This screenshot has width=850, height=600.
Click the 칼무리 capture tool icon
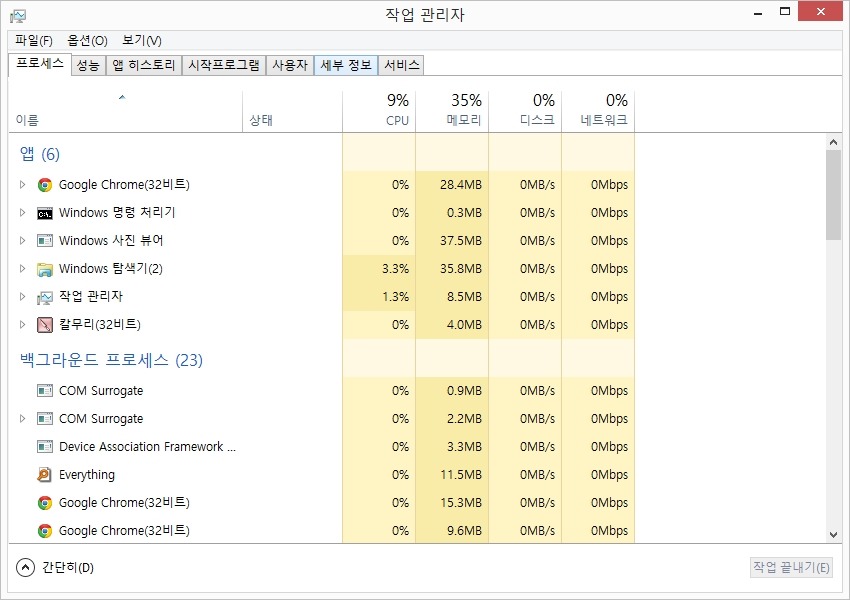coord(44,325)
